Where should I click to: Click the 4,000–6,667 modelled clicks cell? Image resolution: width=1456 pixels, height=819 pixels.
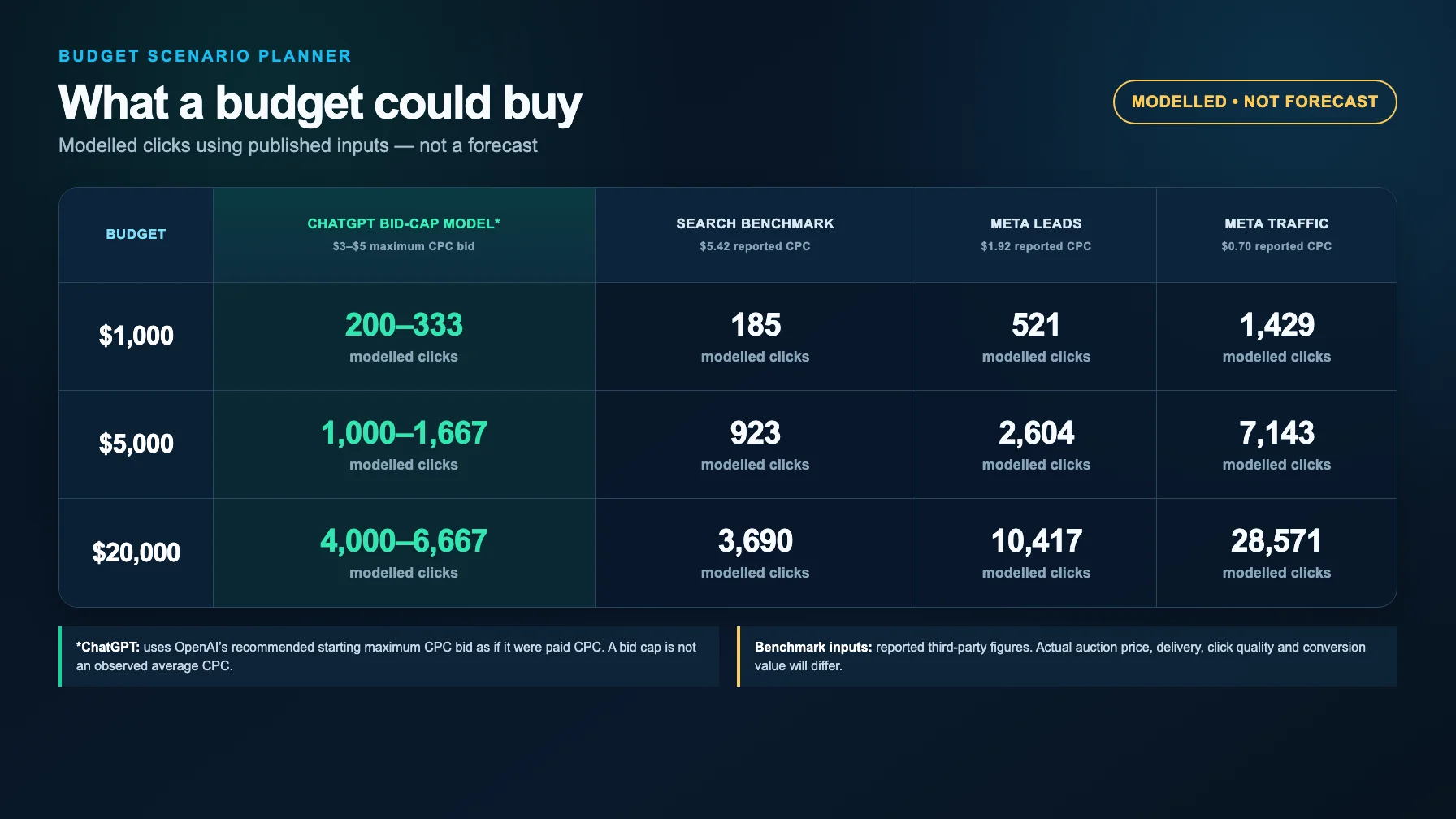tap(404, 552)
